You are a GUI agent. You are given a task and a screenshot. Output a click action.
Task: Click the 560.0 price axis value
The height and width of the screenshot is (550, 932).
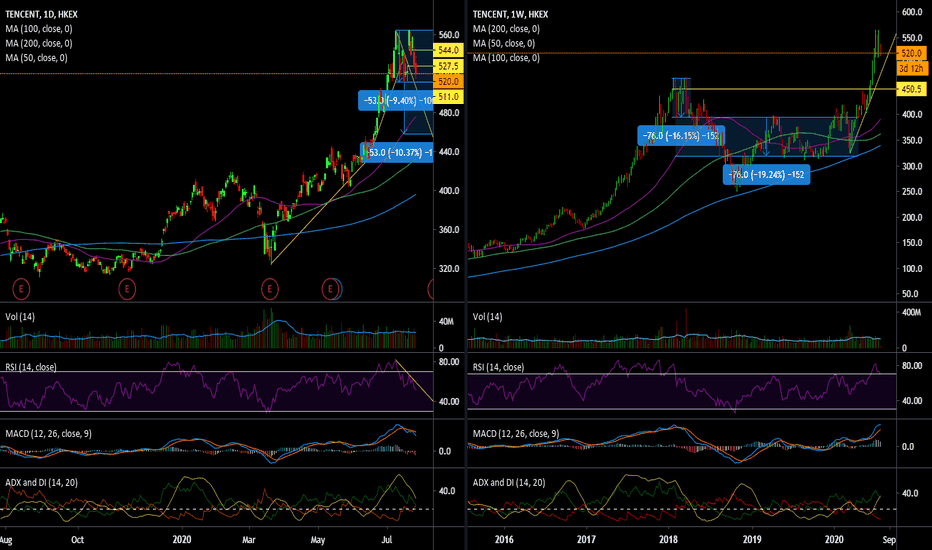[x=448, y=35]
